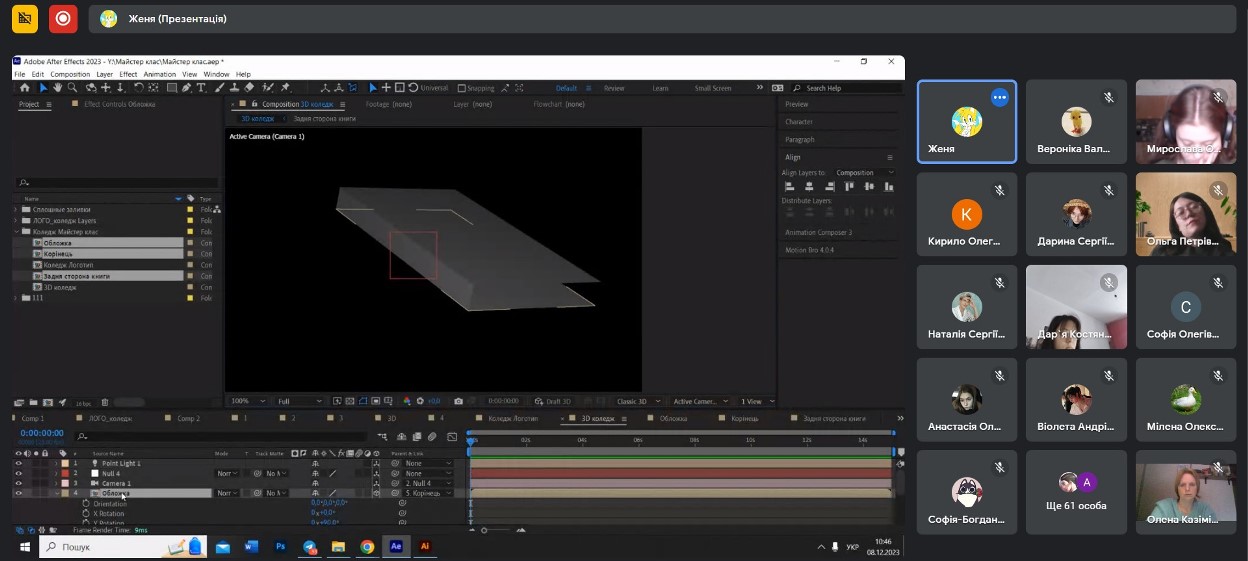
Task: Click the Home icon in After Effects
Action: (26, 88)
